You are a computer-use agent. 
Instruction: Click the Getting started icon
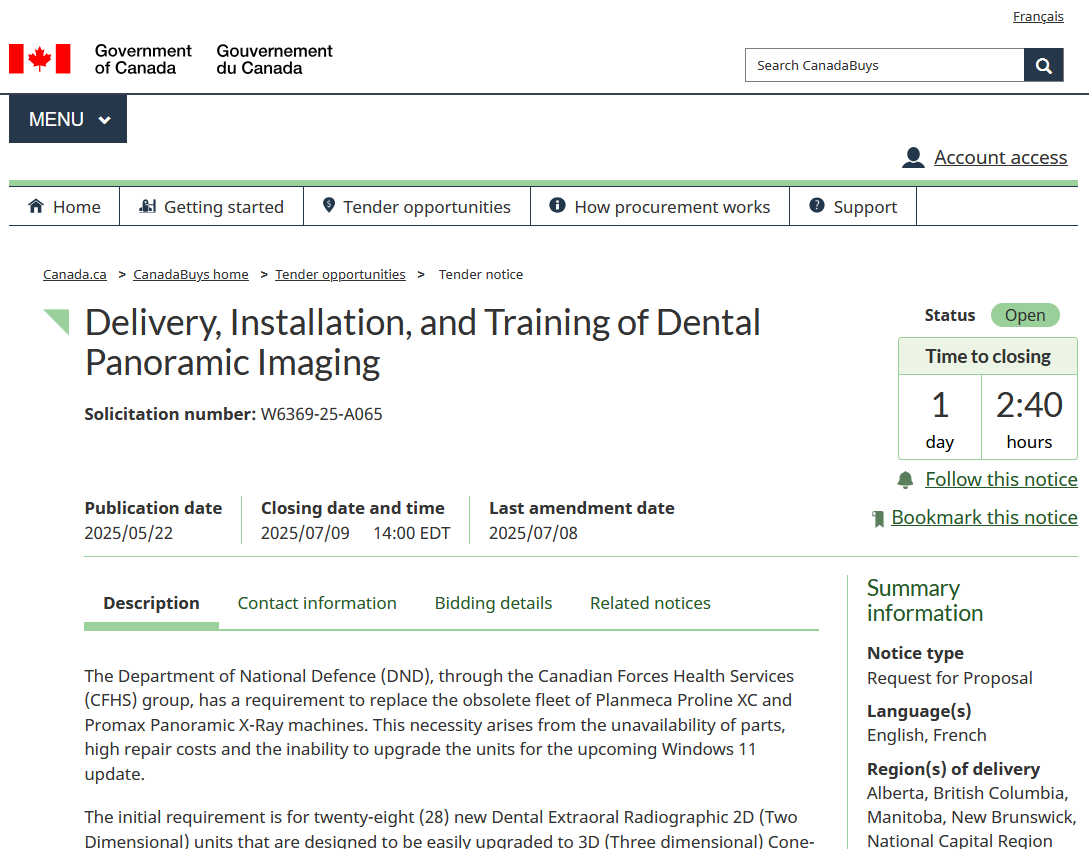coord(147,206)
